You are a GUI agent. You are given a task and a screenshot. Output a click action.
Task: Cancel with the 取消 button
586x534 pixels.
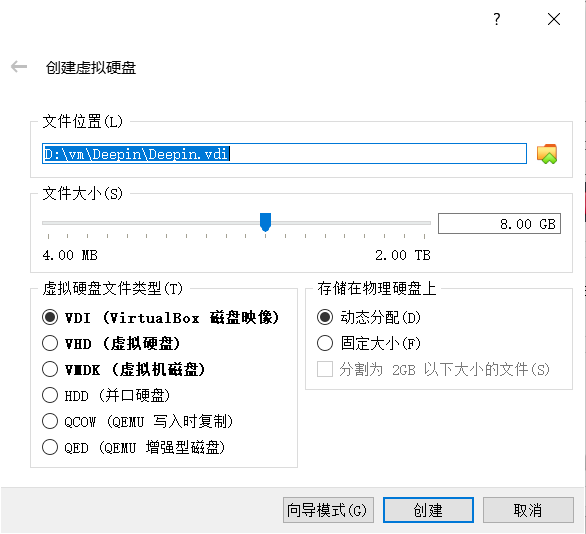tap(528, 510)
